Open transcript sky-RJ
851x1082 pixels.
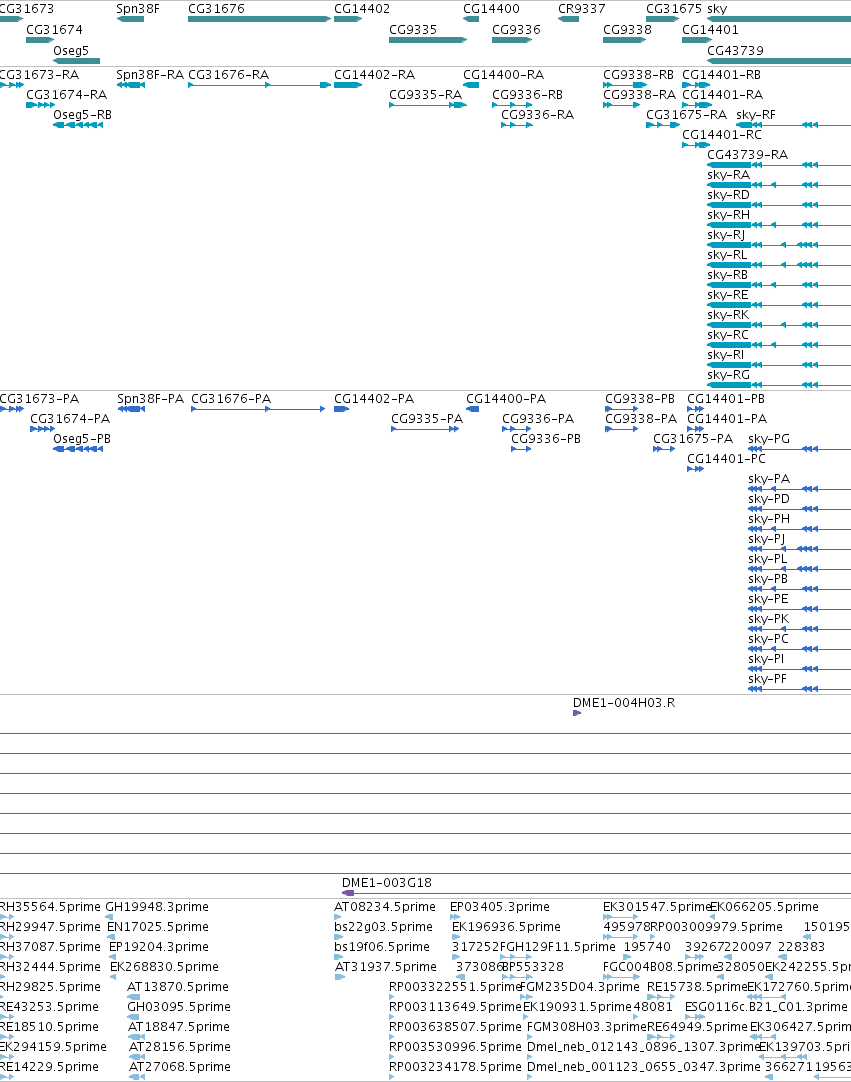click(779, 245)
